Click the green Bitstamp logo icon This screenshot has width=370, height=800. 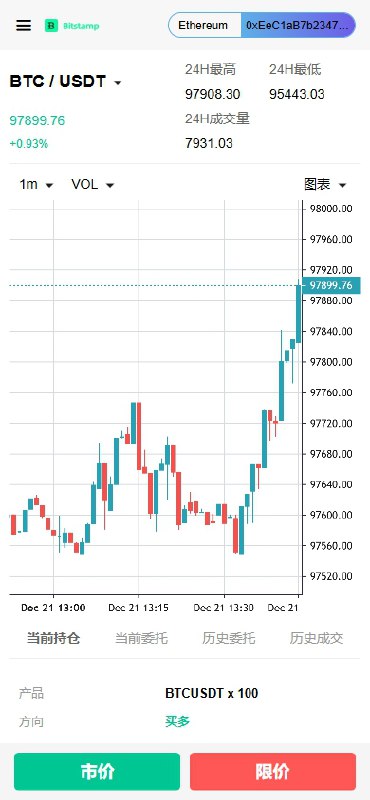[52, 26]
